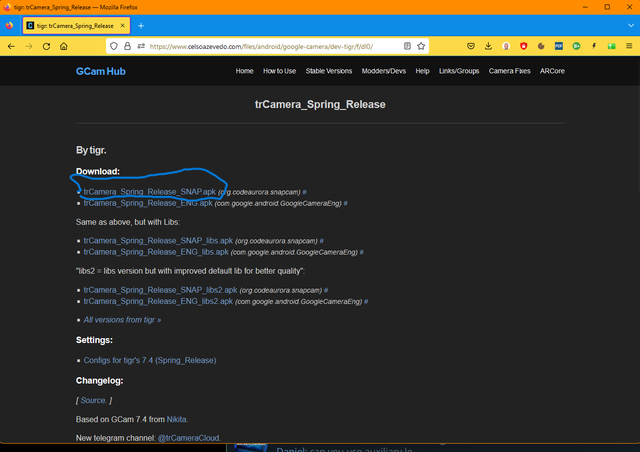Open Links/Groups in the navigation
This screenshot has height=452, width=640.
(x=459, y=71)
